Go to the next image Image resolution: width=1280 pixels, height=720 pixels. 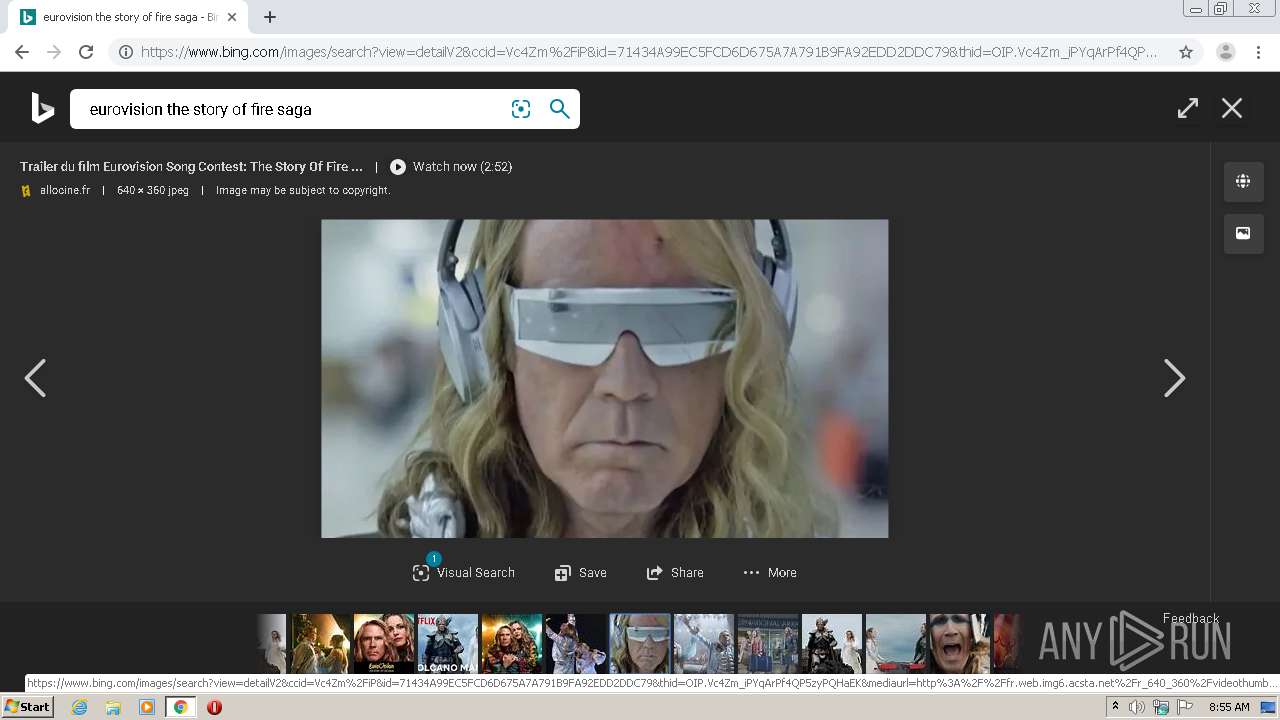coord(1174,378)
